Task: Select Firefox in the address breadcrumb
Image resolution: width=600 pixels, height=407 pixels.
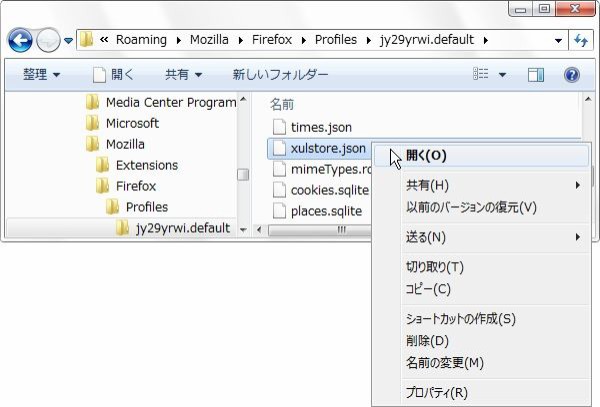Action: (x=272, y=40)
